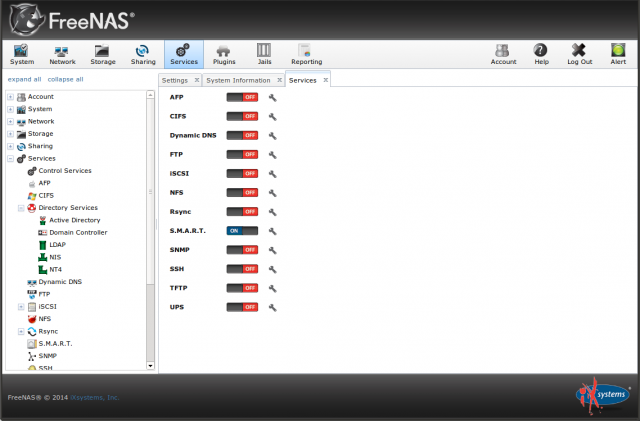Screen dimensions: 640x421
Task: Open the System toolbar icon
Action: pos(22,54)
